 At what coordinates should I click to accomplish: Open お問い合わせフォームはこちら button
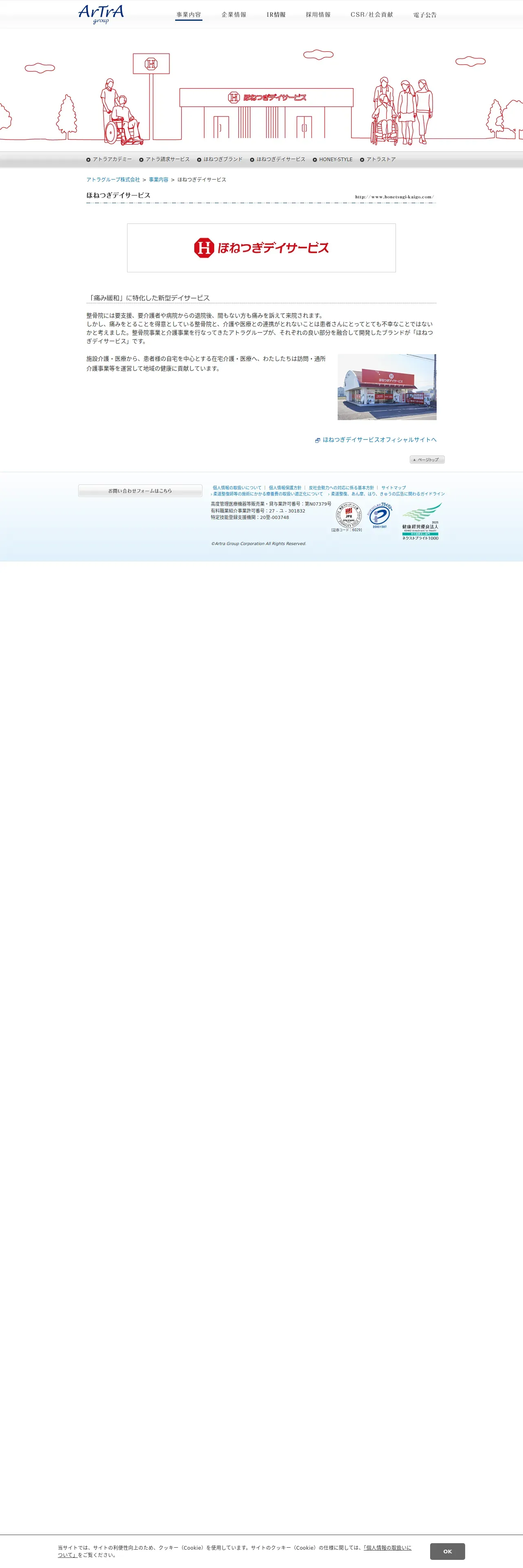coord(140,491)
